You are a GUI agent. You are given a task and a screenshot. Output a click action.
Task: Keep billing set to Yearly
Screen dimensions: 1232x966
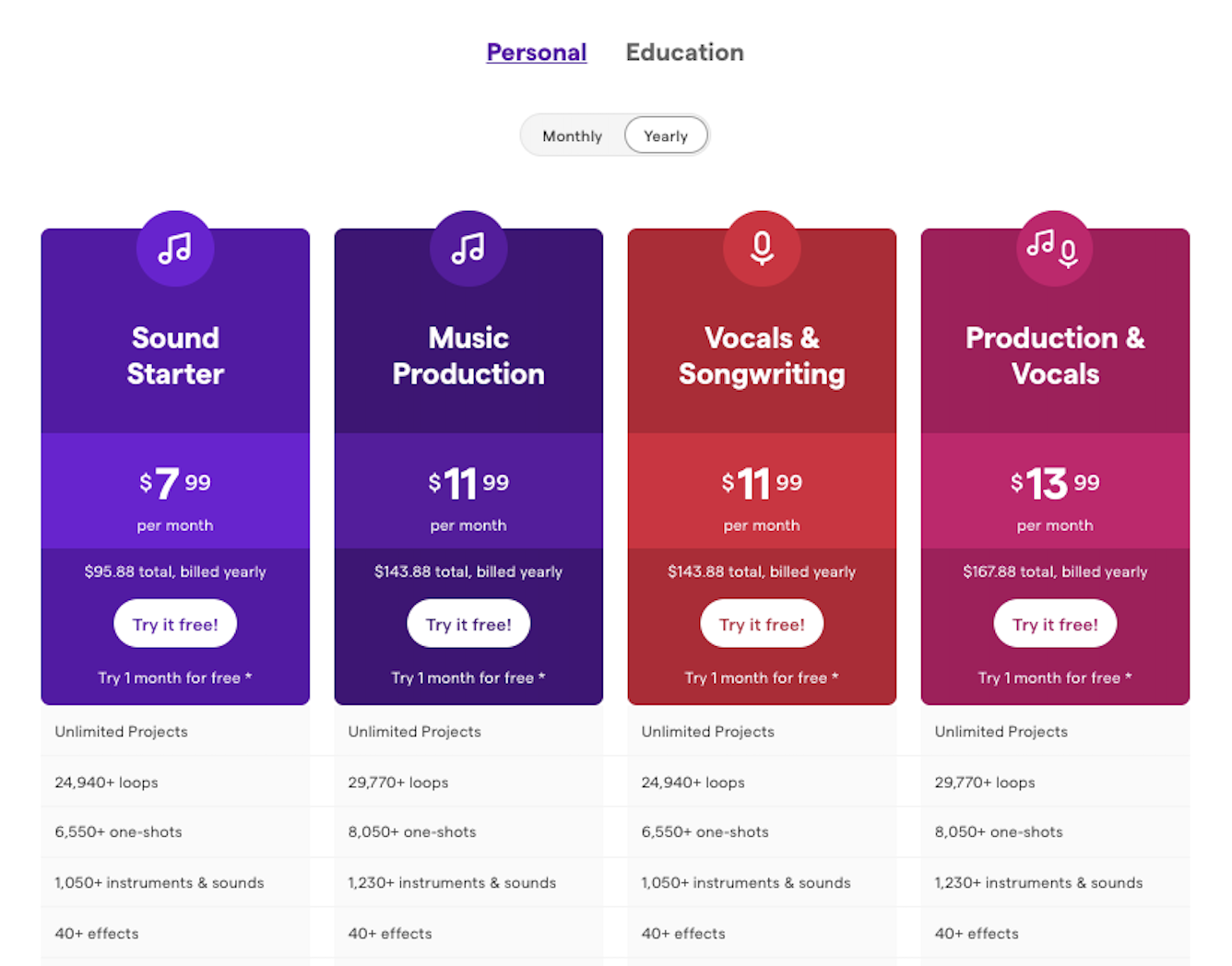(x=666, y=135)
